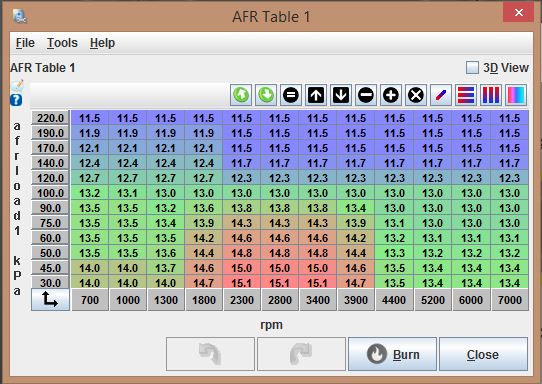Select the 13.4 cell at 75.0 kPa, 1300 rpm
The width and height of the screenshot is (542, 384).
(166, 223)
